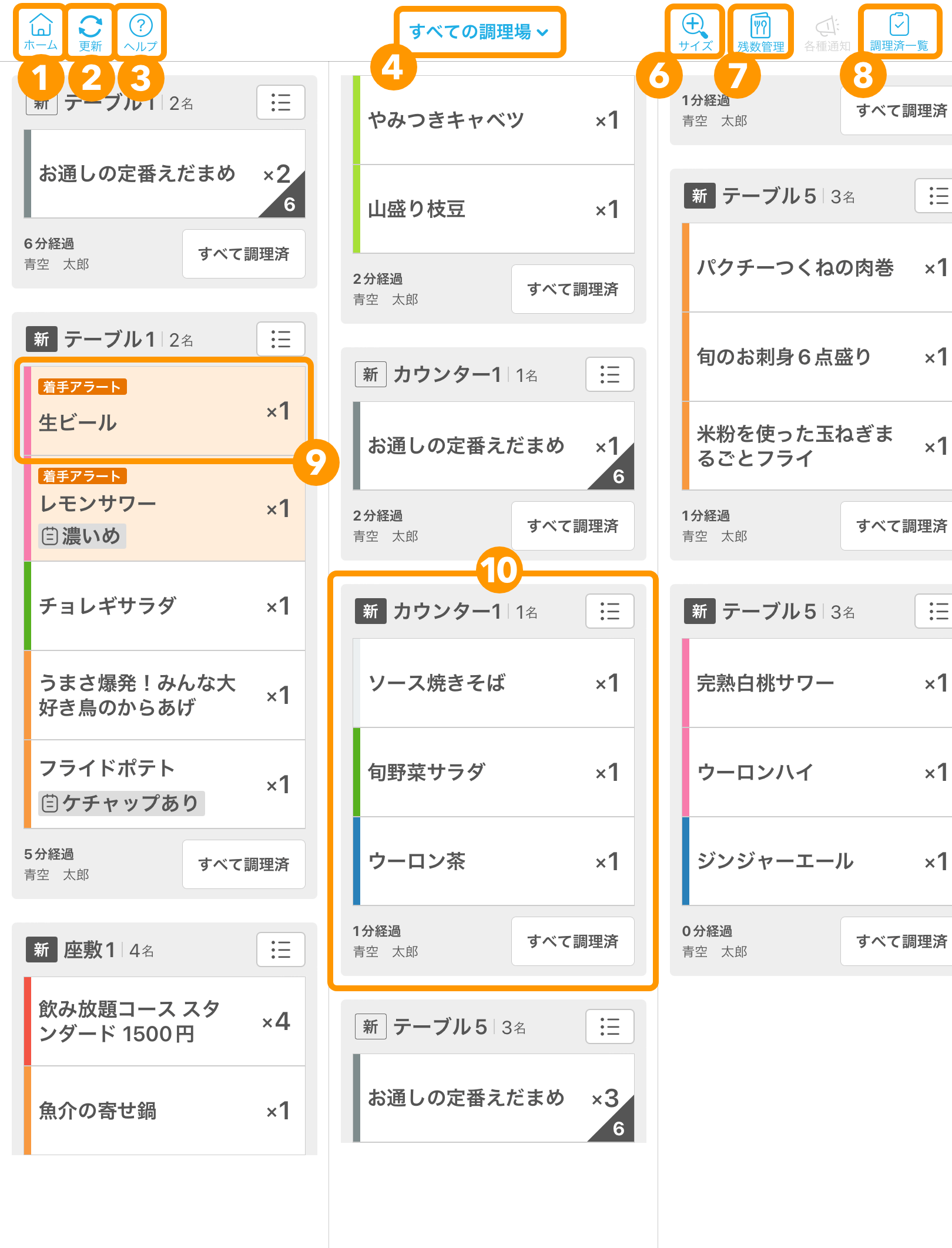Select the ウーロンハイ order row

pyautogui.click(x=817, y=772)
